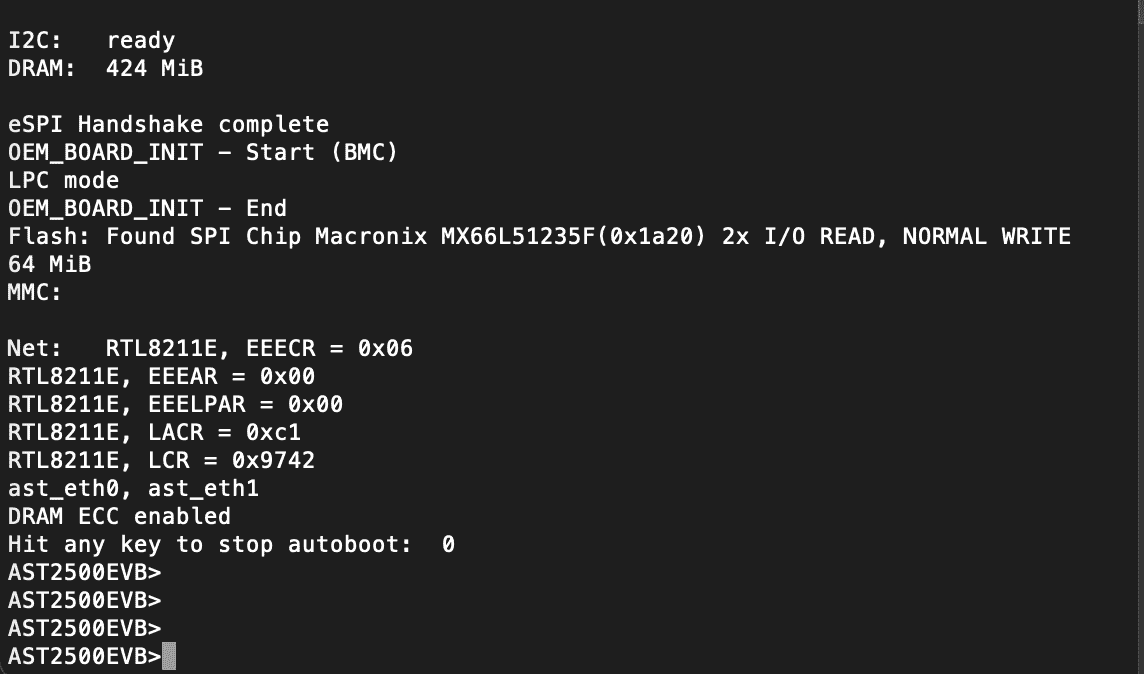The image size is (1144, 674).
Task: Click 'EEECR = 0x06' on the Net line
Action: pyautogui.click(x=330, y=348)
